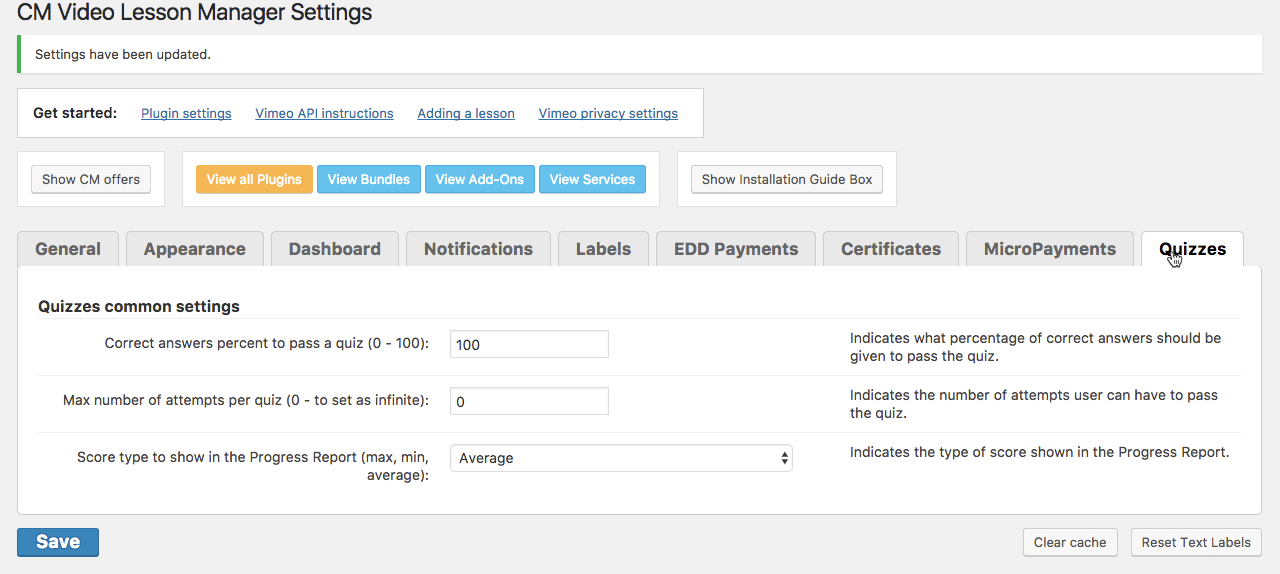Open the MicroPayments tab
The image size is (1280, 574).
pos(1049,249)
